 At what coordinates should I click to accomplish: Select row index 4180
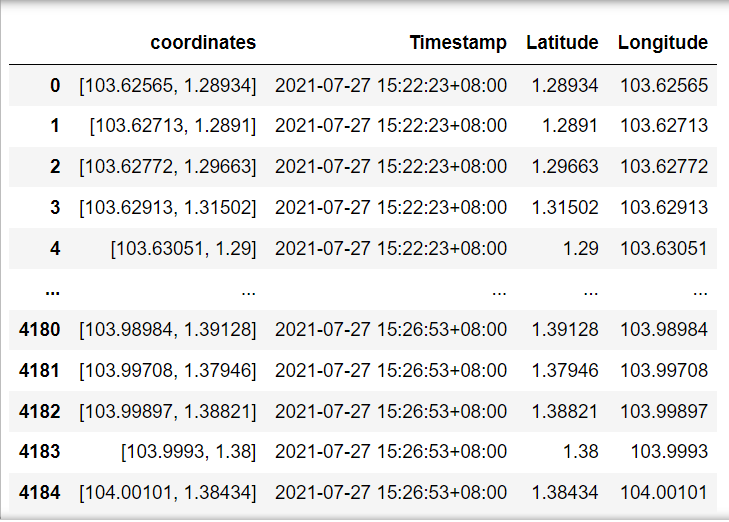pyautogui.click(x=40, y=330)
